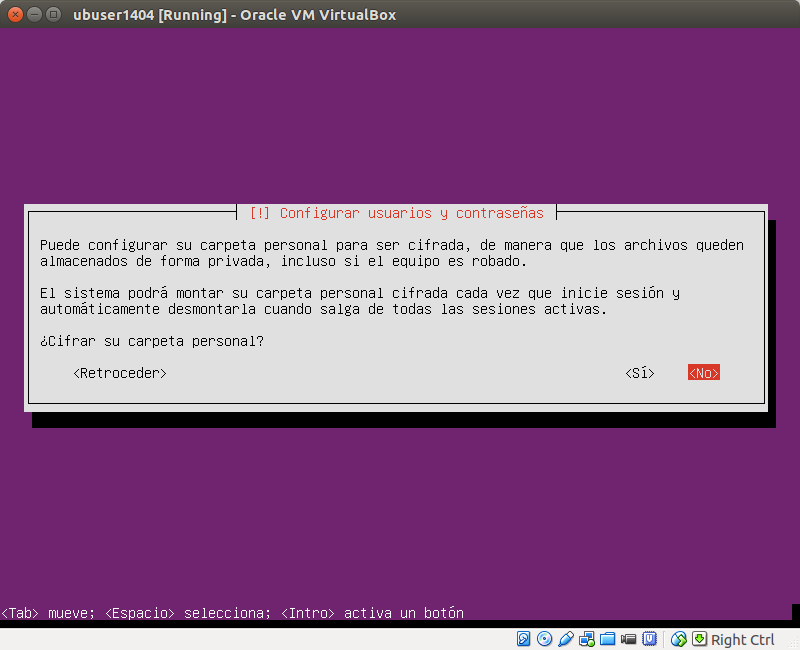This screenshot has height=650, width=800.
Task: Select the No button to skip encryption
Action: click(x=703, y=372)
